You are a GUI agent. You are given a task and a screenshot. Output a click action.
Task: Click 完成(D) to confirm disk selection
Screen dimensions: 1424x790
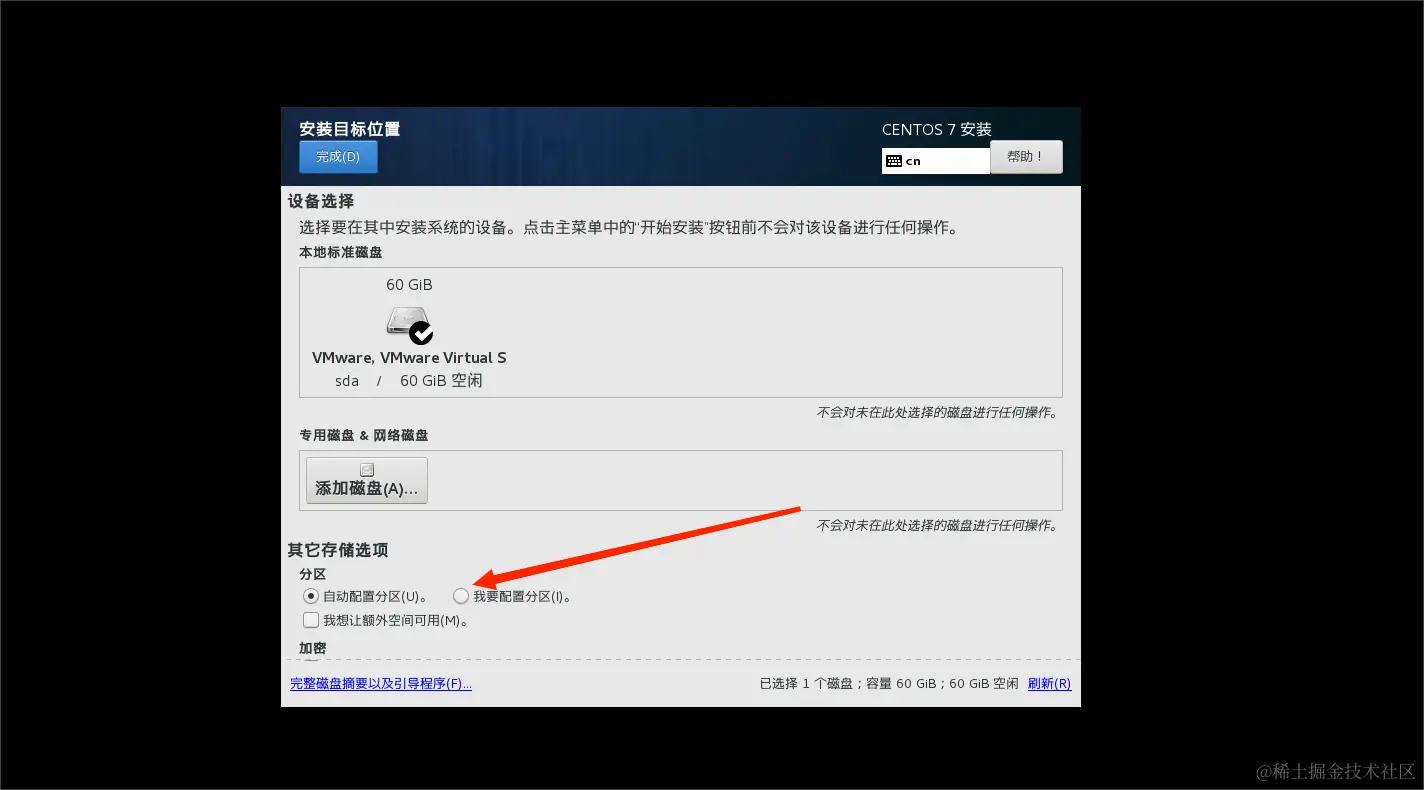(338, 156)
